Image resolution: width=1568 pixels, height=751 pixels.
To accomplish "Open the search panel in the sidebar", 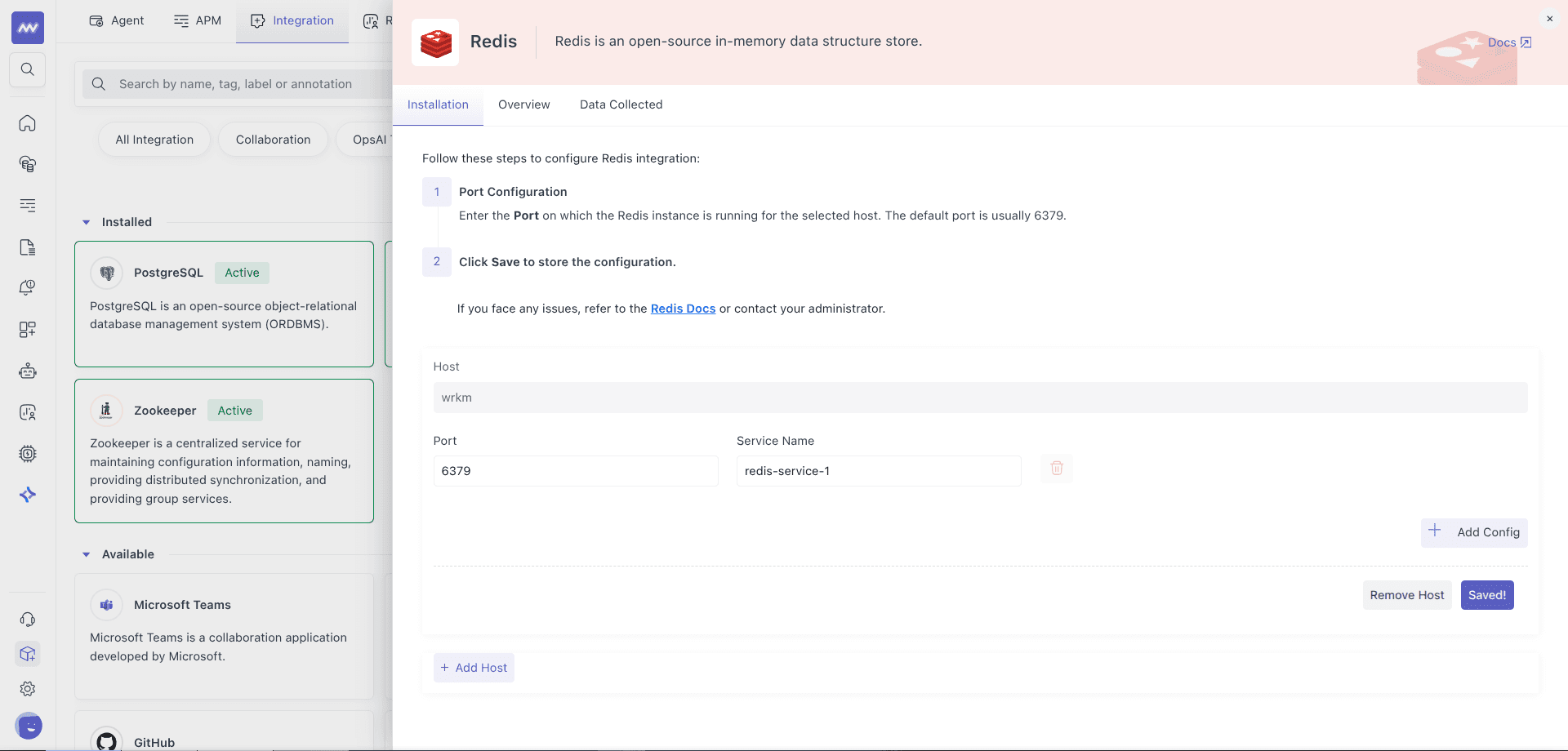I will click(28, 69).
